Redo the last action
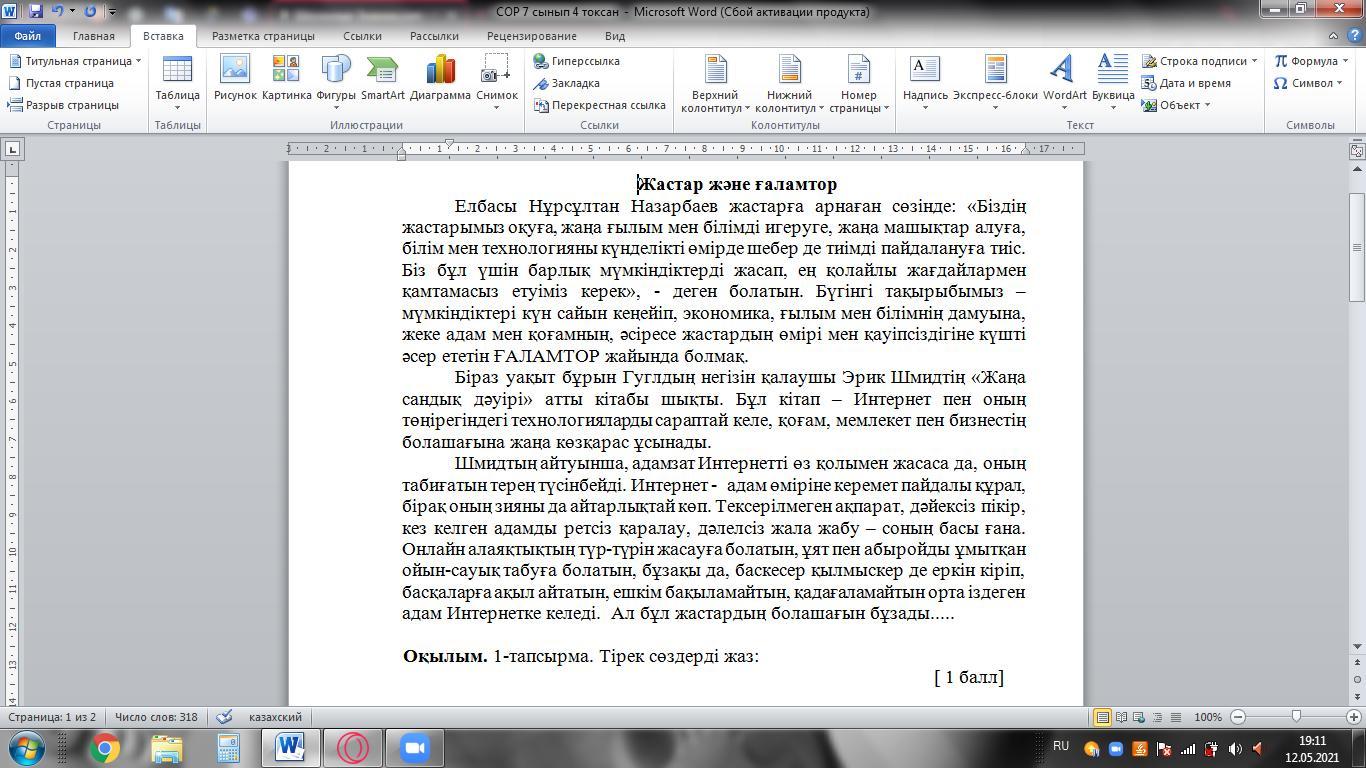Image resolution: width=1366 pixels, height=768 pixels. pos(91,11)
